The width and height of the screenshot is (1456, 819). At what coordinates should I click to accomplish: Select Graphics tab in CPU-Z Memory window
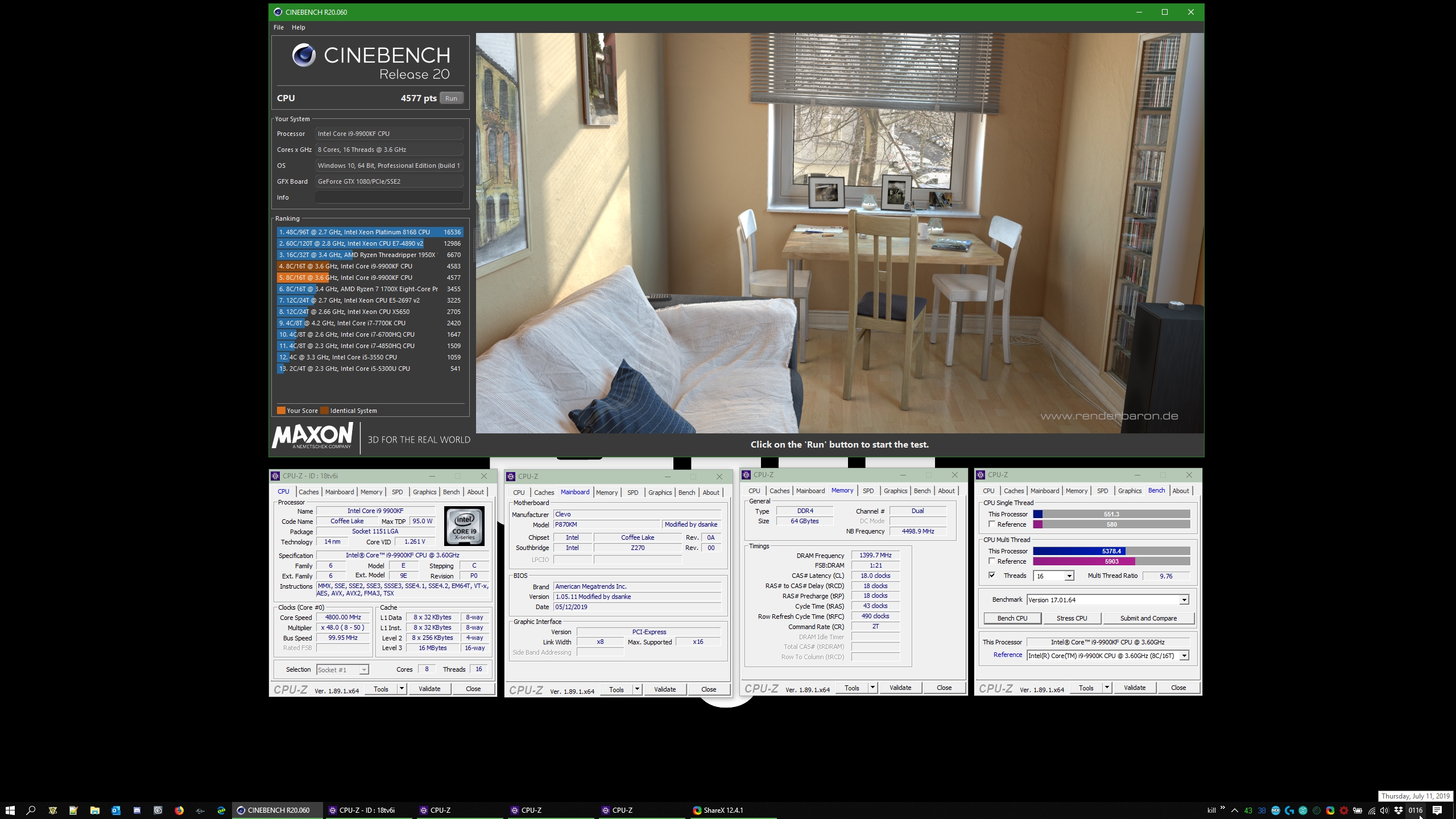click(896, 491)
